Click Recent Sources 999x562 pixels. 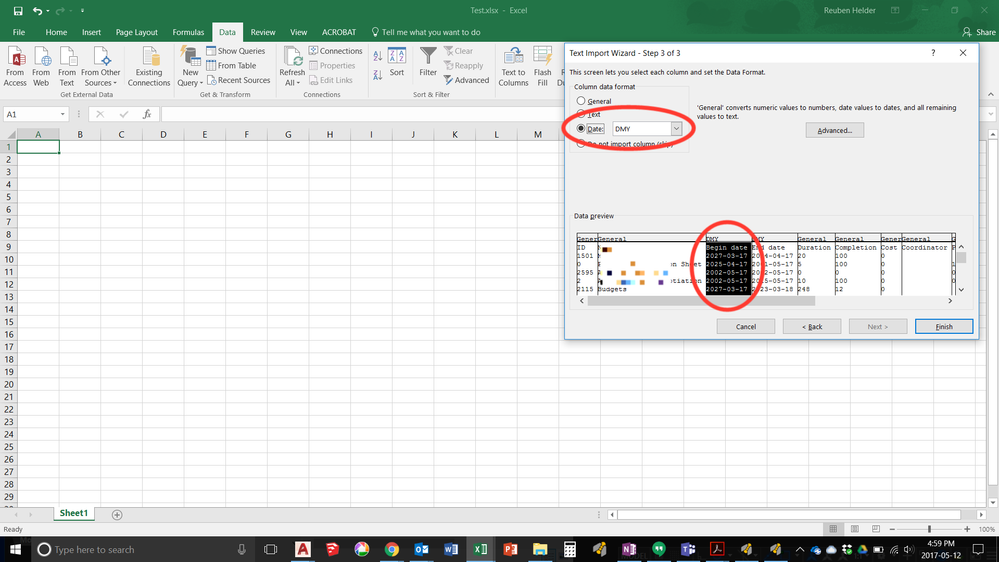[238, 80]
